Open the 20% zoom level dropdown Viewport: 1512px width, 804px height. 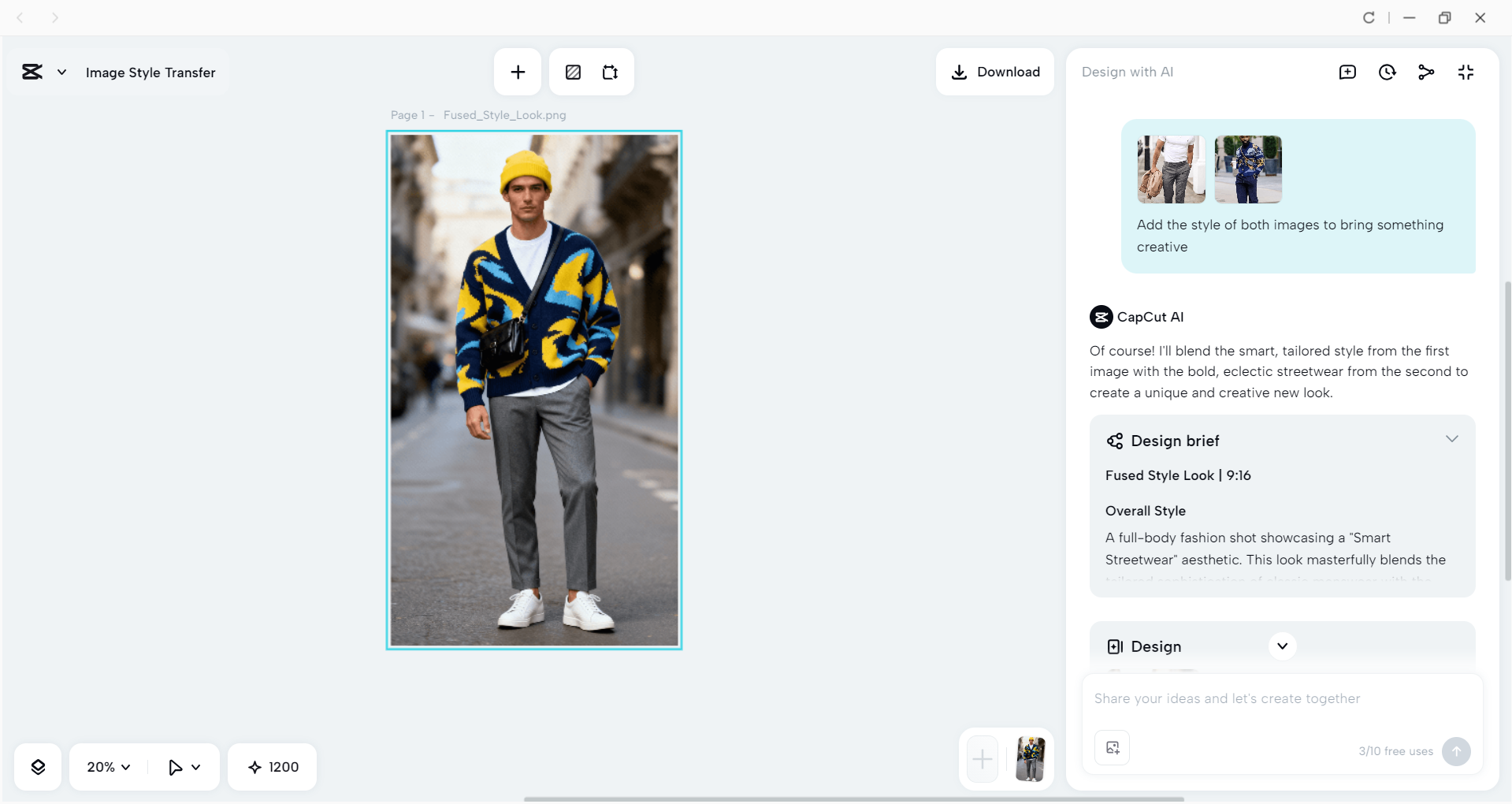coord(109,767)
